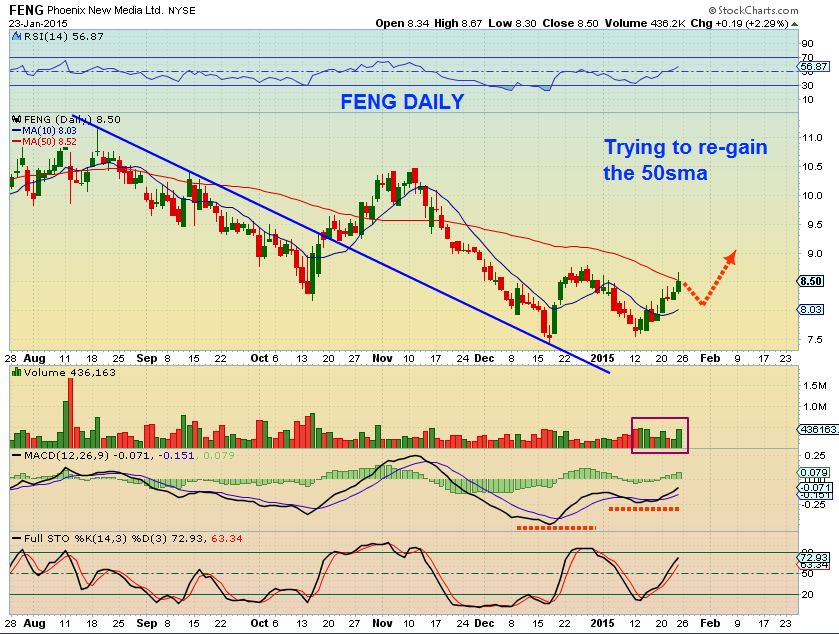Click the 20 level label on stochastic axis
This screenshot has height=634, width=839.
click(x=807, y=594)
